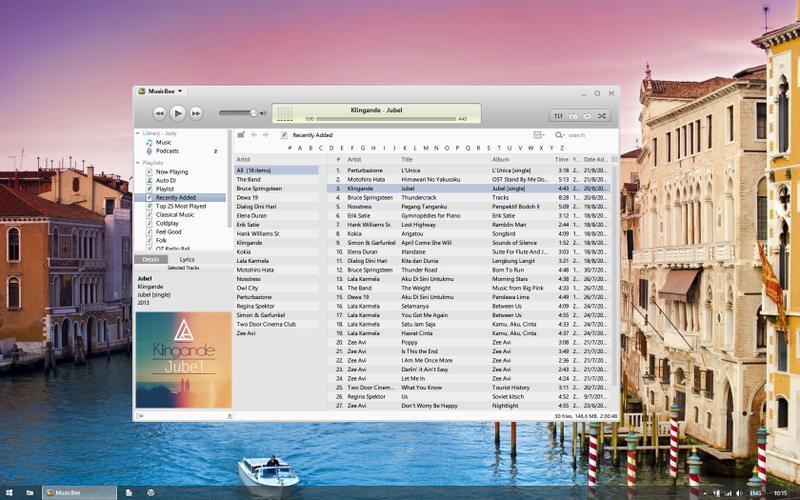Switch to the Details tab
Screen dimensions: 800x500
(151, 259)
